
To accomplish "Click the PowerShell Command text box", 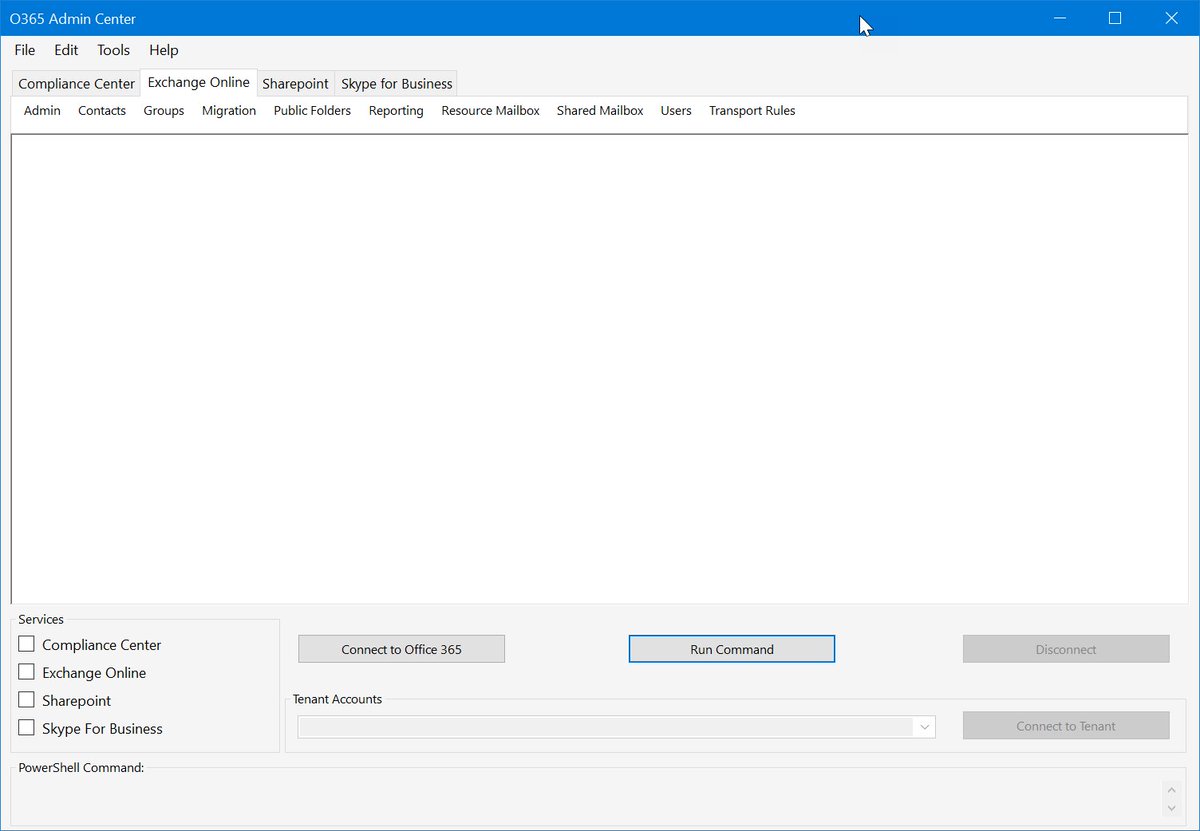I will pos(590,799).
